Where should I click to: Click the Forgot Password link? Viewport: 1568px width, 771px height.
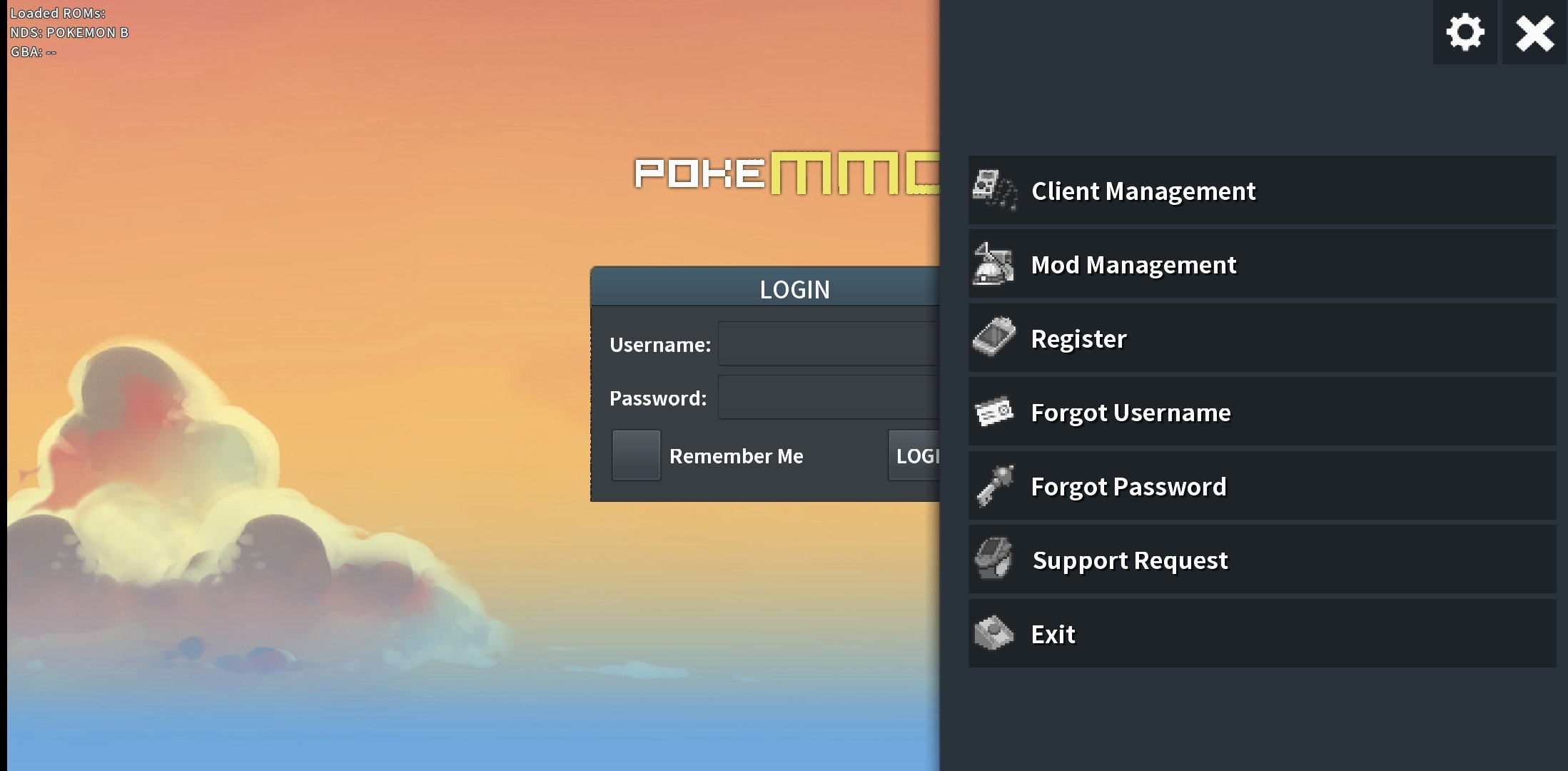(1128, 485)
